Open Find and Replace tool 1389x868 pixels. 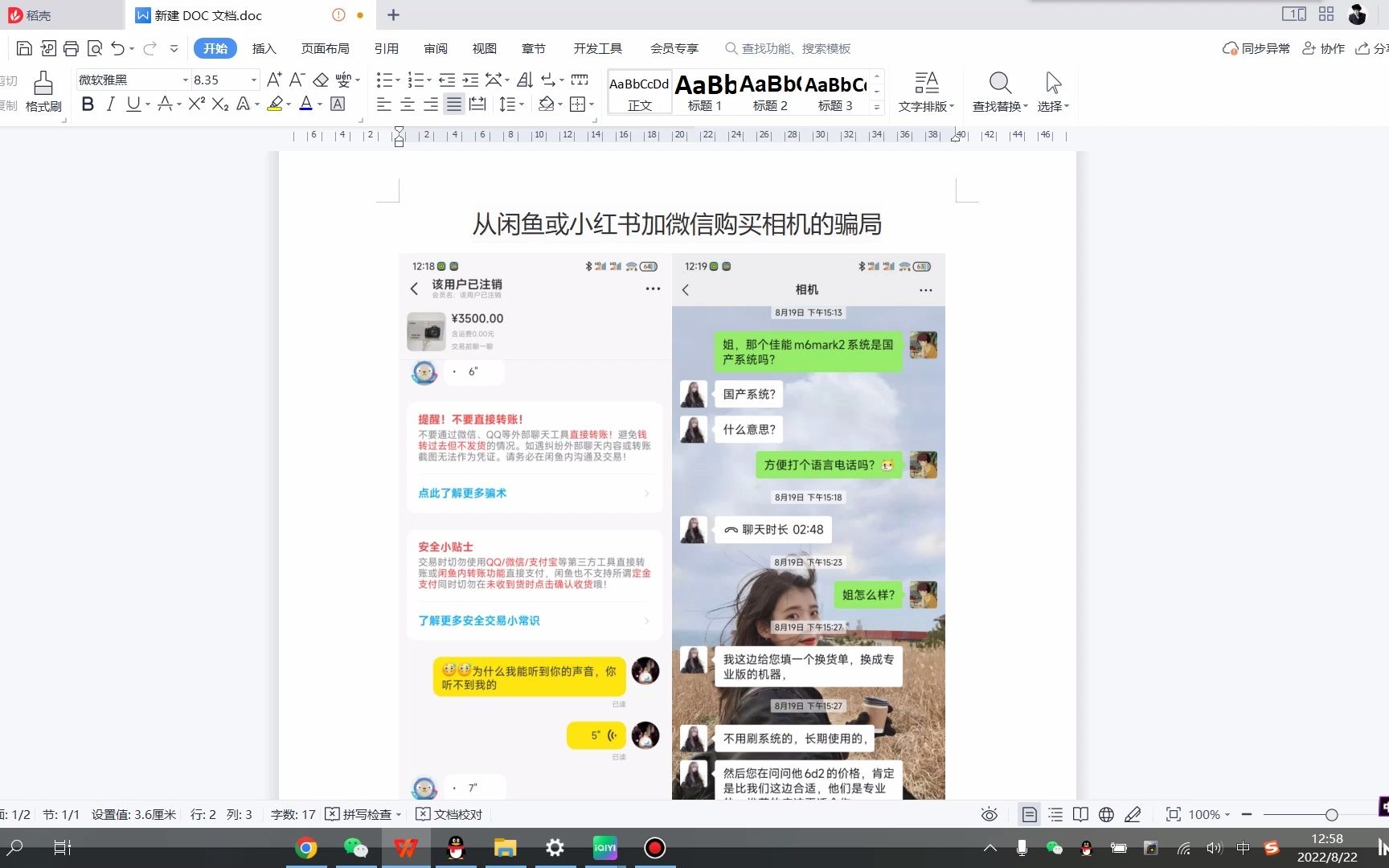[x=1000, y=92]
